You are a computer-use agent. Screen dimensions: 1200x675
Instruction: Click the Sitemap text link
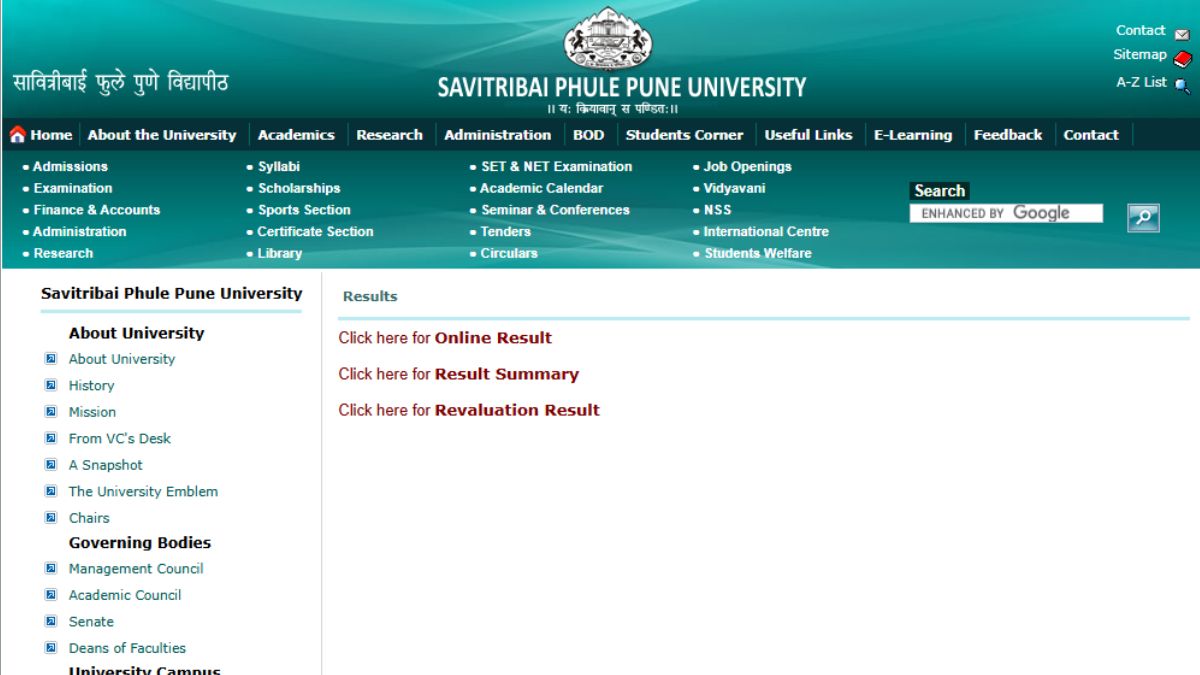click(x=1140, y=55)
